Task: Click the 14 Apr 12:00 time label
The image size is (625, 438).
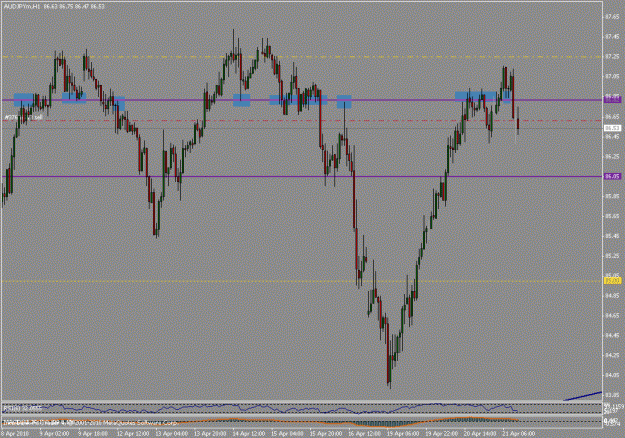Action: pyautogui.click(x=249, y=434)
